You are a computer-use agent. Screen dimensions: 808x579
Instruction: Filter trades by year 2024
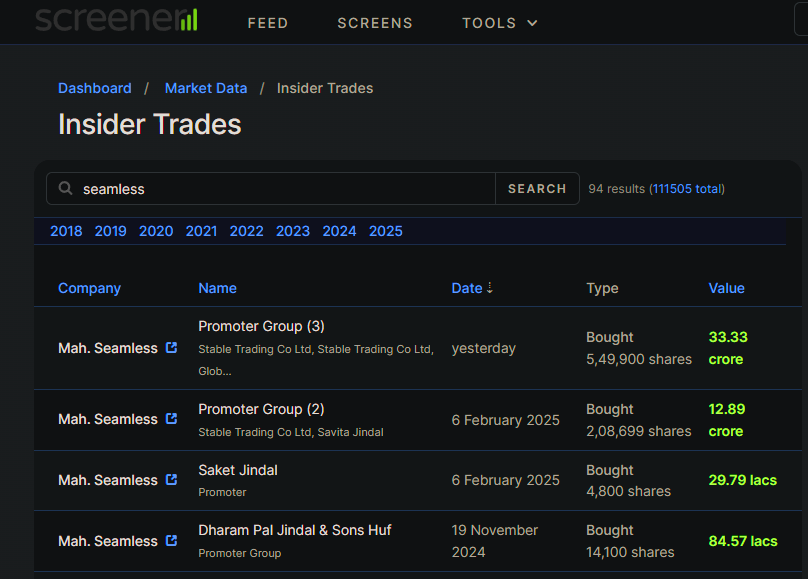340,231
